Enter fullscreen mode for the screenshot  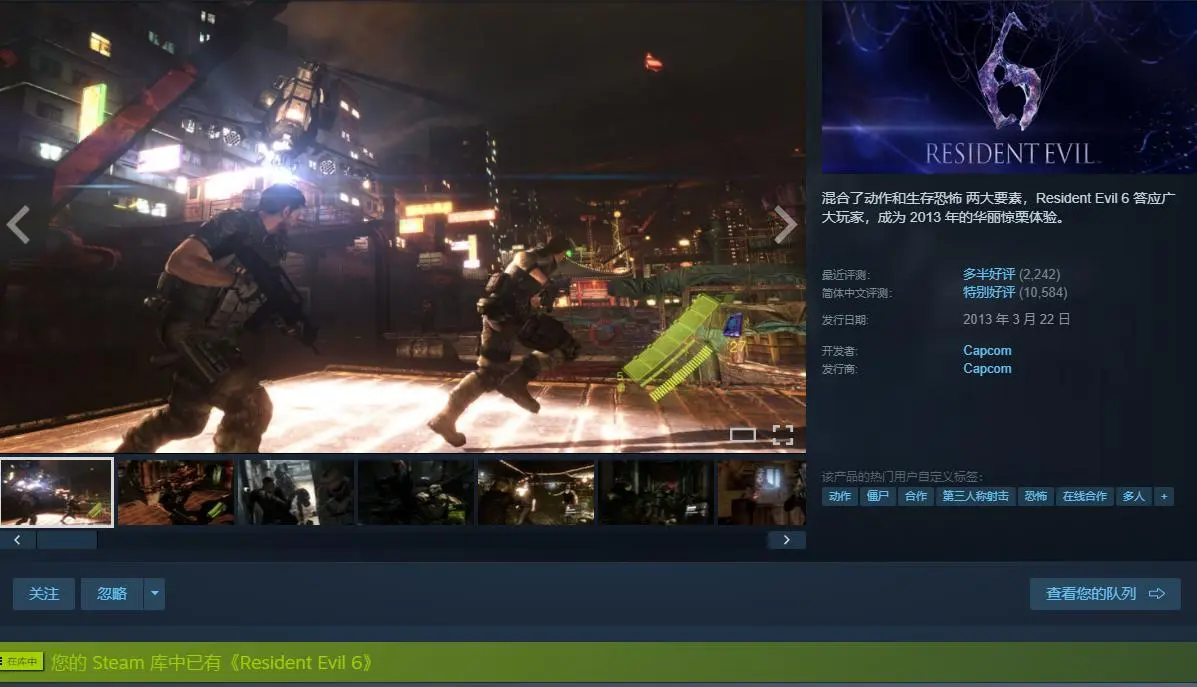(x=782, y=434)
